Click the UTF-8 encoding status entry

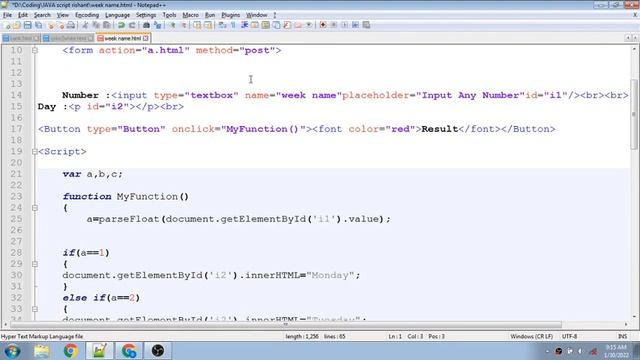tap(569, 337)
